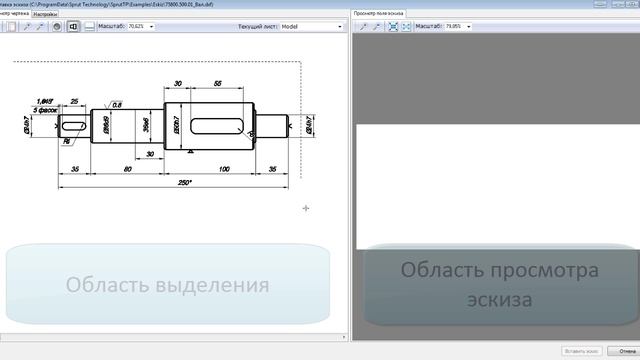Click the page sheet icon in drawing toolbar
Viewport: 640px width, 360px height.
11,27
